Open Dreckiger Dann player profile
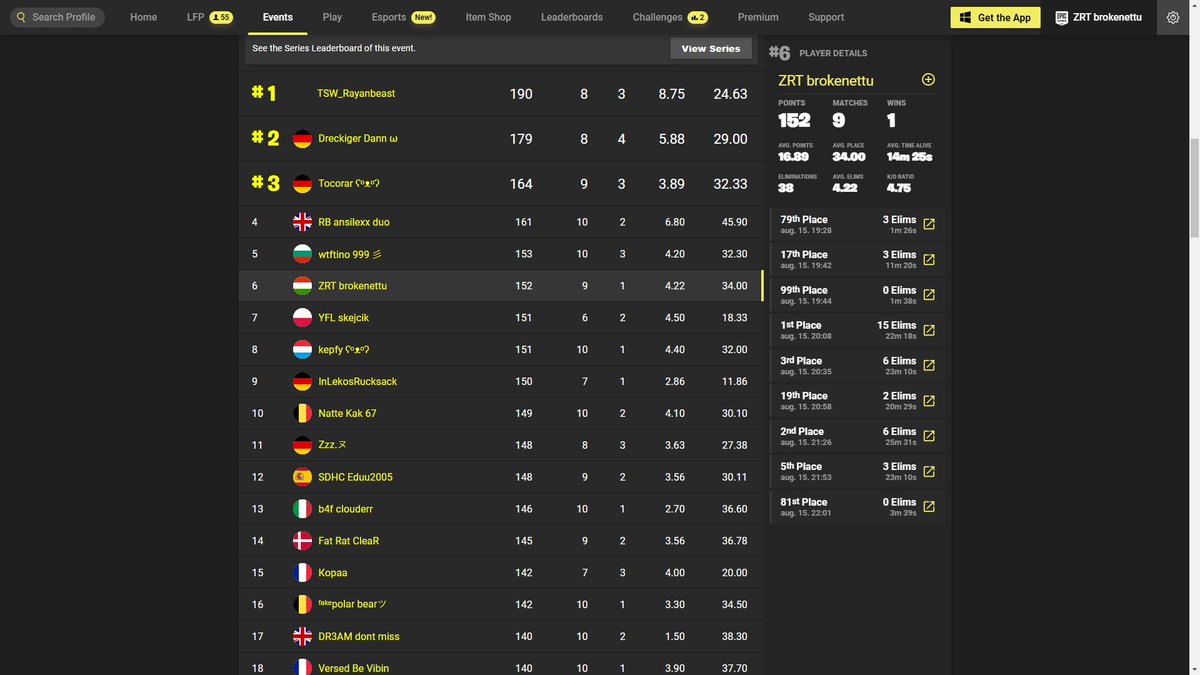 [x=358, y=139]
